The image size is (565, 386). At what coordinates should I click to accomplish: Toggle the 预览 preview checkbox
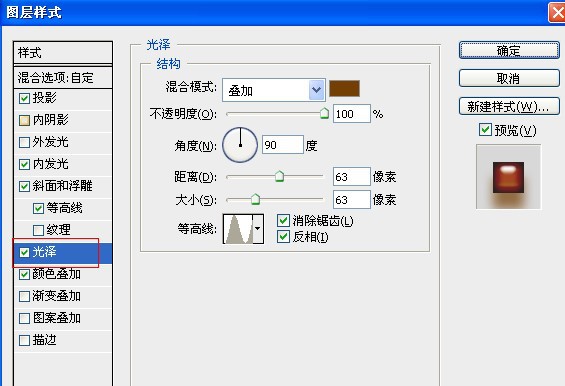[x=485, y=130]
